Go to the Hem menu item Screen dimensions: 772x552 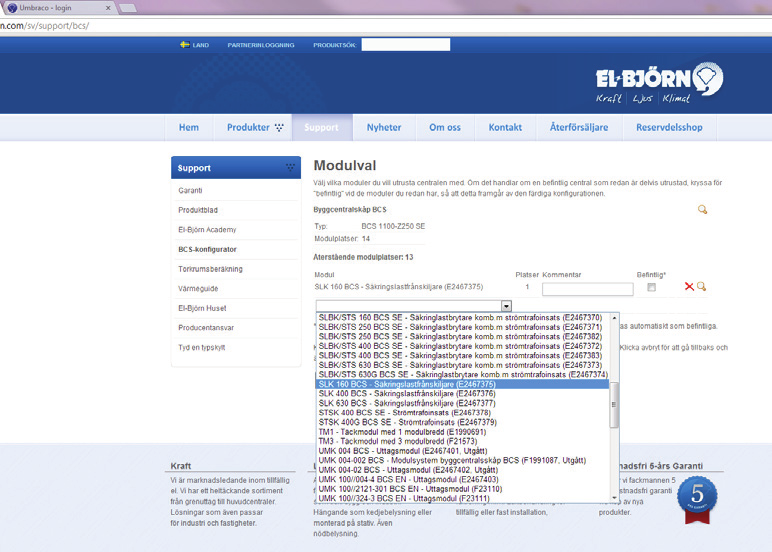(189, 128)
